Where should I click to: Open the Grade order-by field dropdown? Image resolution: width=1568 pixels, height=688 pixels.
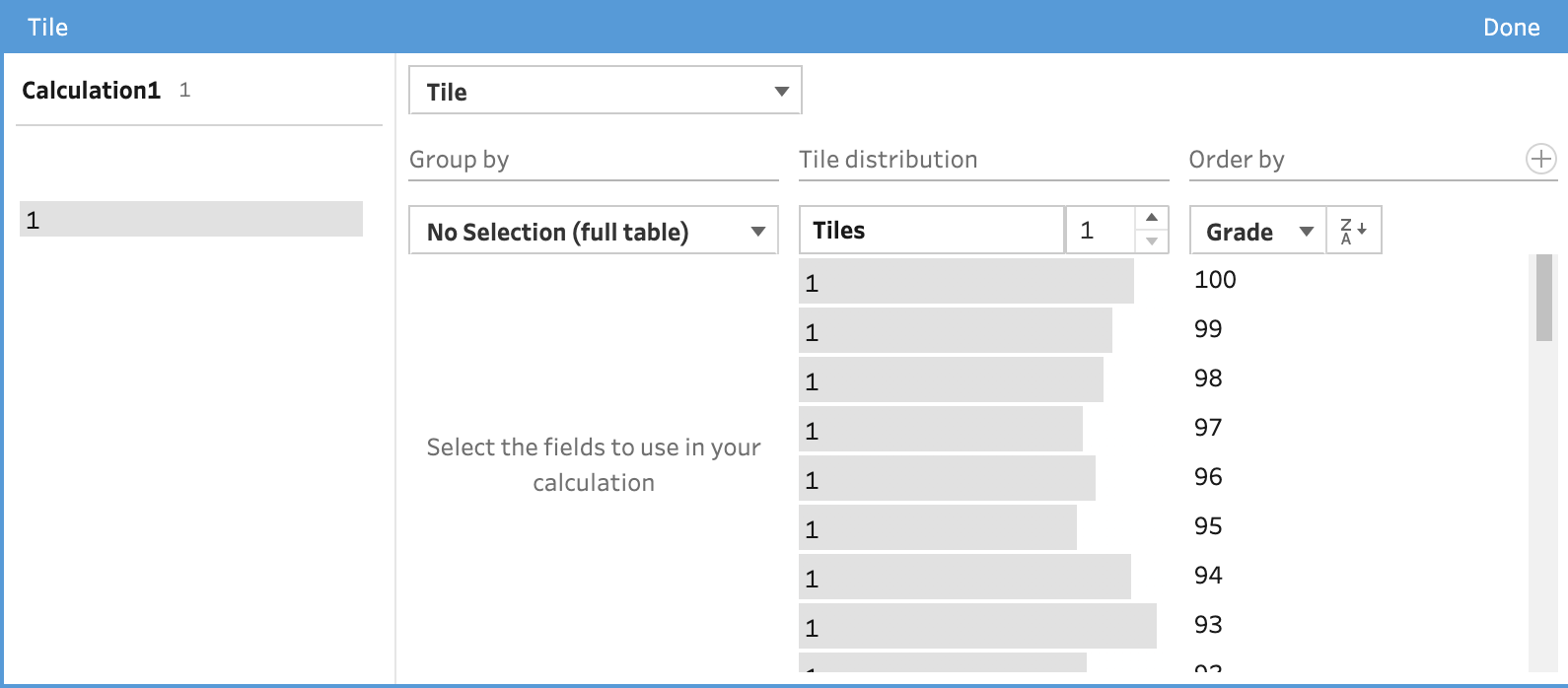tap(1257, 231)
